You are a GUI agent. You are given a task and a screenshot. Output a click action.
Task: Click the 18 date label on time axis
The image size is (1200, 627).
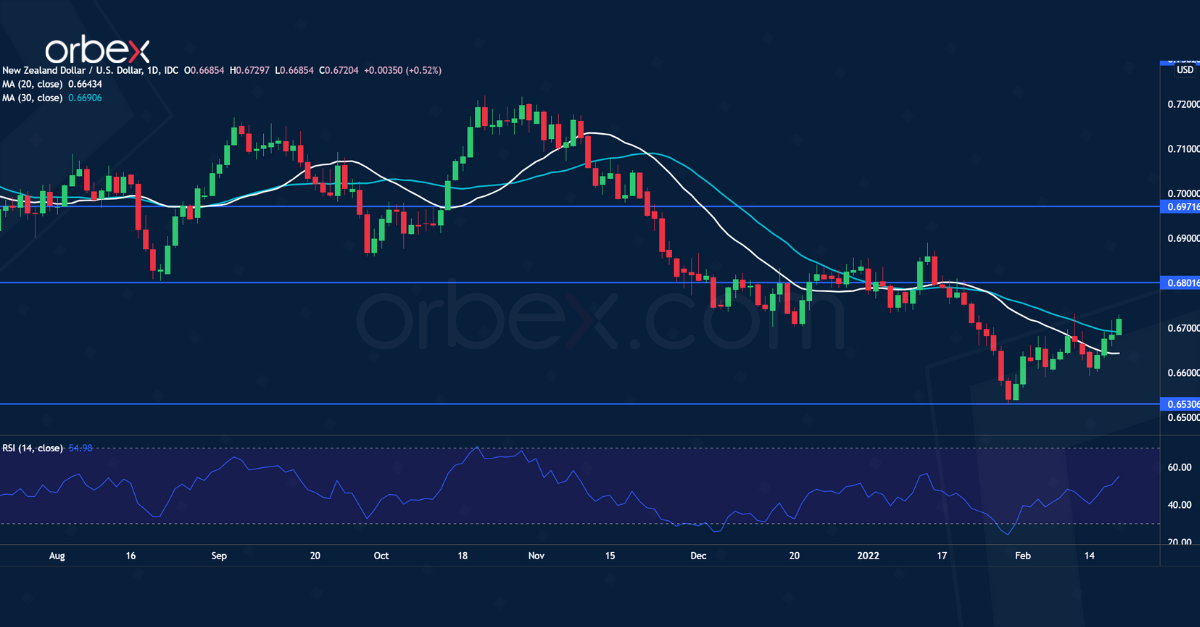[x=462, y=554]
